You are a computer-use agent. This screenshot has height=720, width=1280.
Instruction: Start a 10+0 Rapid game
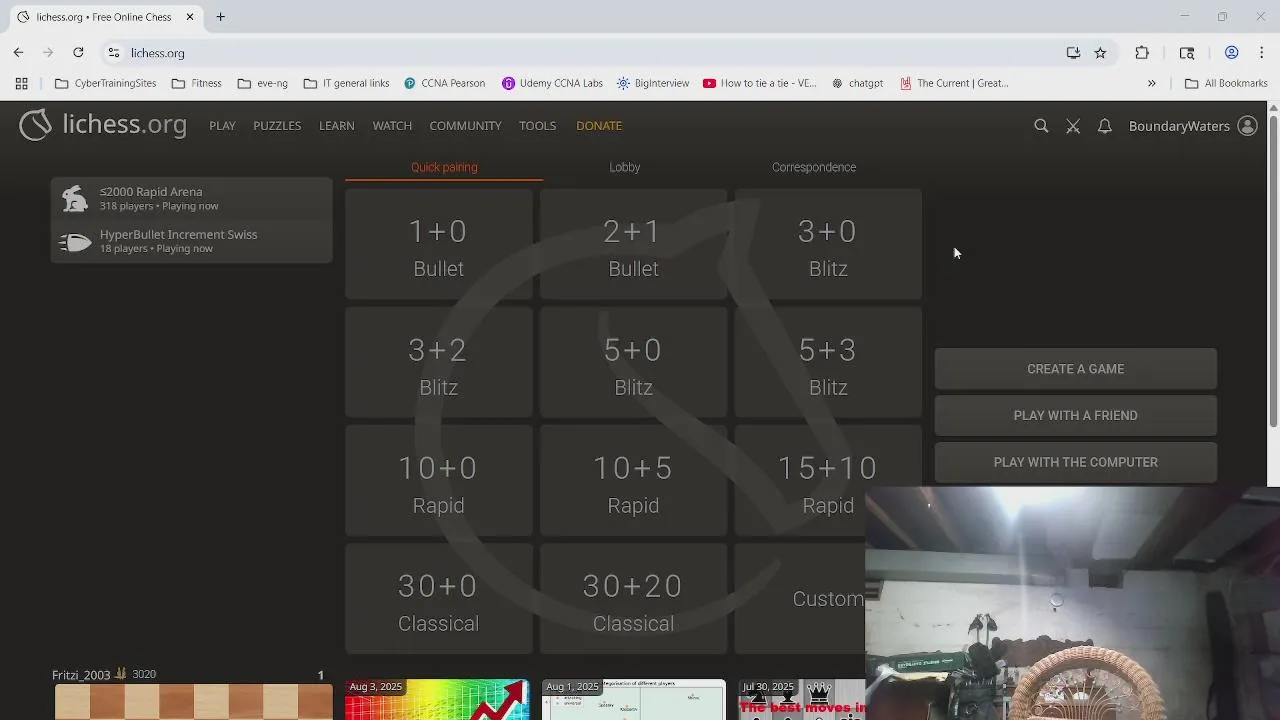coord(438,481)
